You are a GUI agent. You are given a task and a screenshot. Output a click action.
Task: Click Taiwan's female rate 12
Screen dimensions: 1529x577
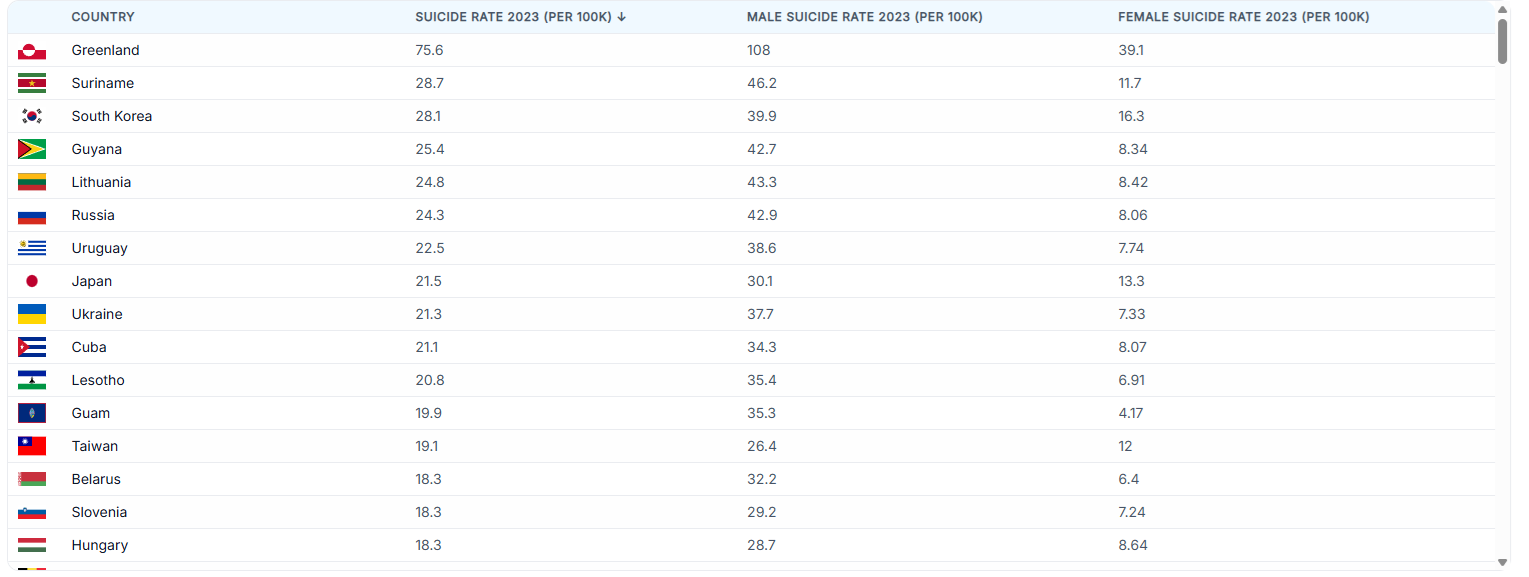click(x=1125, y=446)
